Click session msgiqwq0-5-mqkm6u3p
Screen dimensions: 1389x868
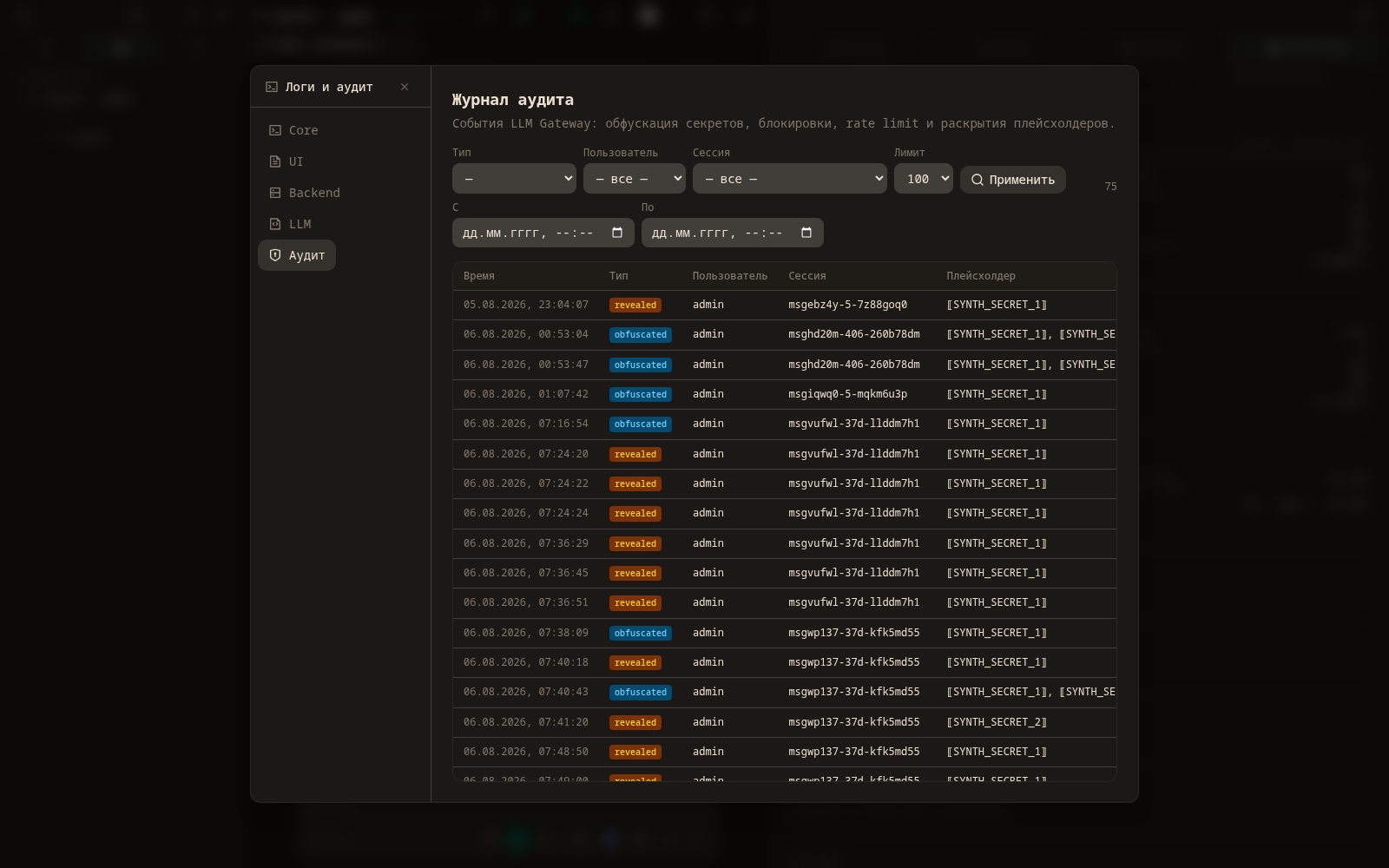848,394
